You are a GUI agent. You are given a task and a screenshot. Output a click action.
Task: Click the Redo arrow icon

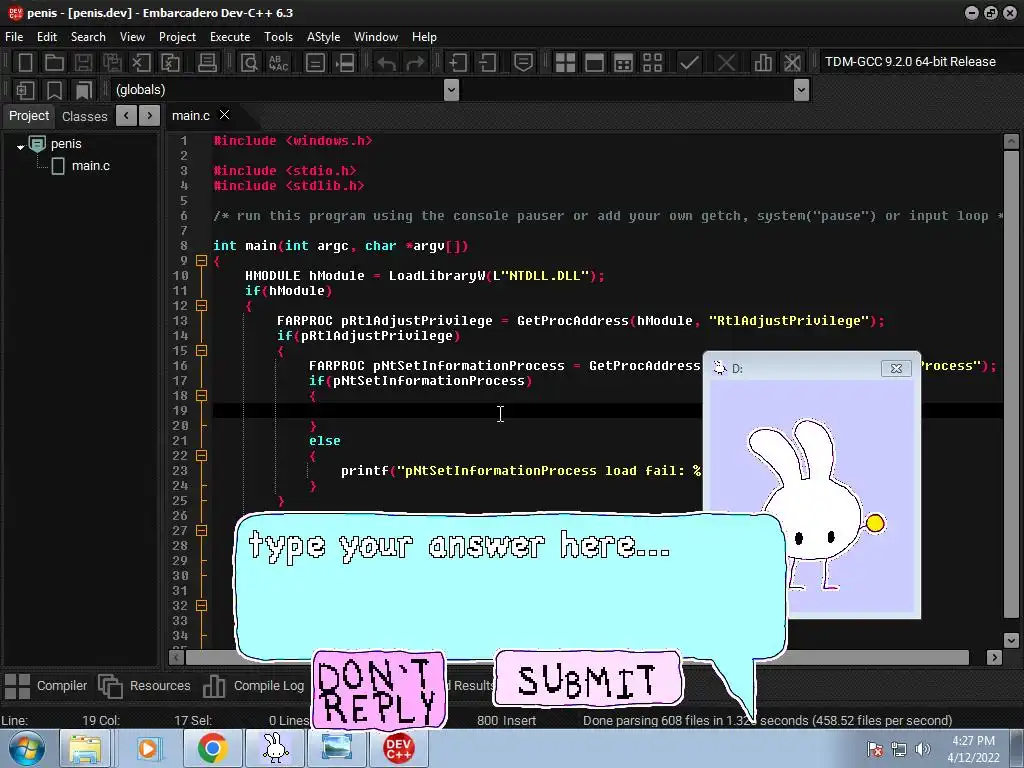tap(415, 63)
